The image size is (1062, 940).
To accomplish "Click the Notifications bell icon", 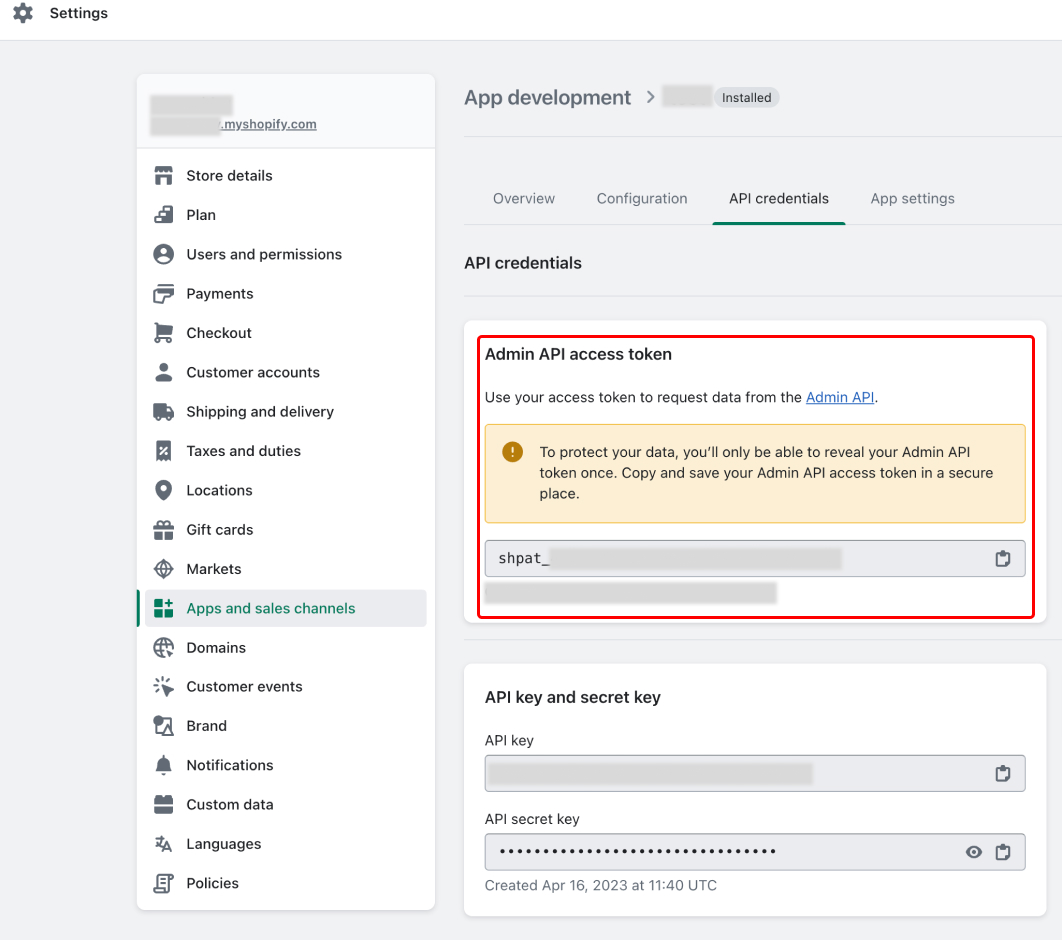I will 163,764.
